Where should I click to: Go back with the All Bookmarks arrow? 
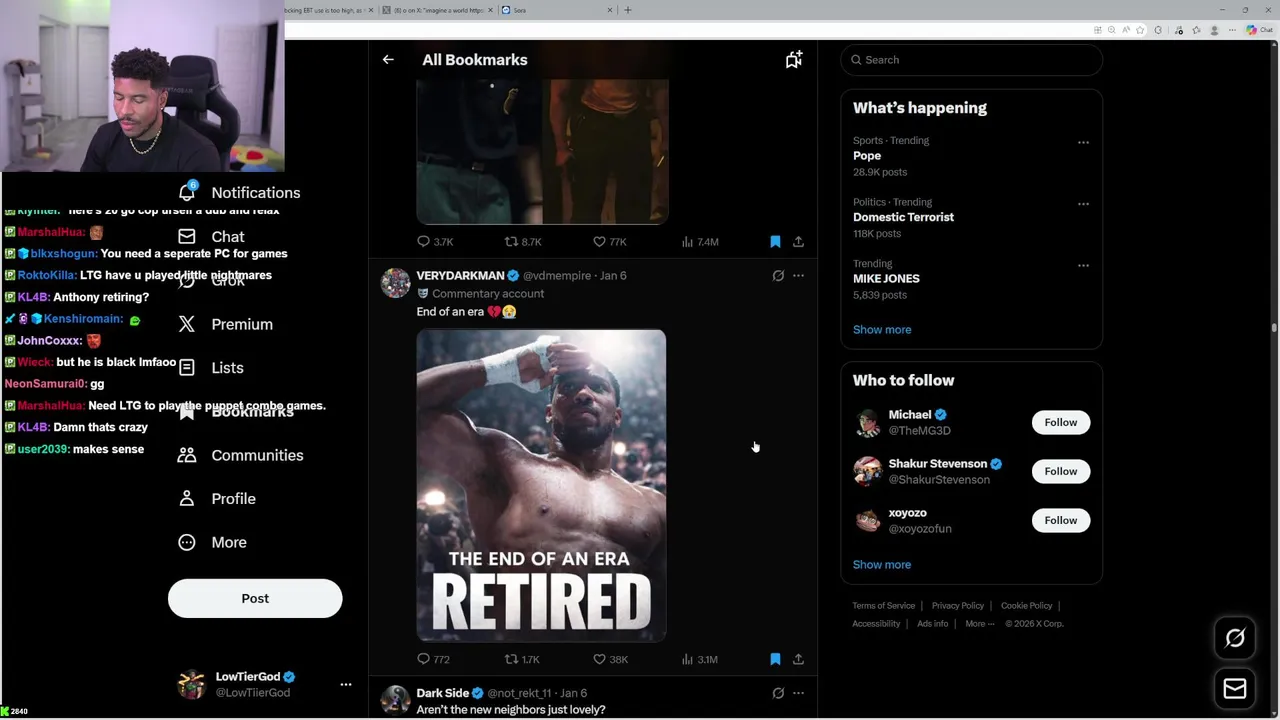click(388, 60)
